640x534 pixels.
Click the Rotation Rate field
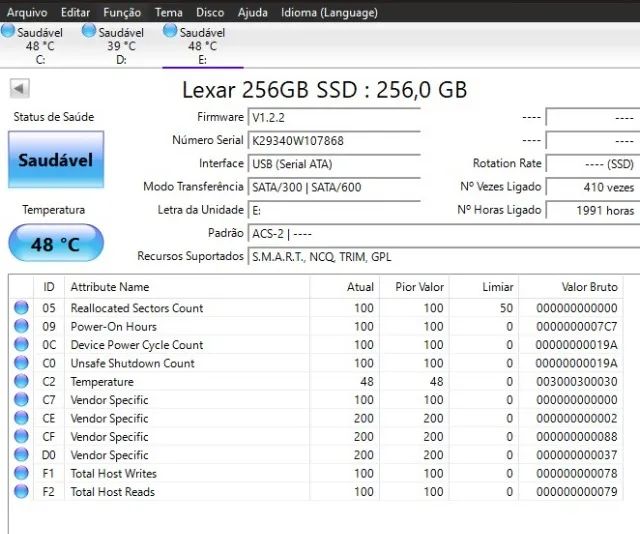[x=593, y=164]
